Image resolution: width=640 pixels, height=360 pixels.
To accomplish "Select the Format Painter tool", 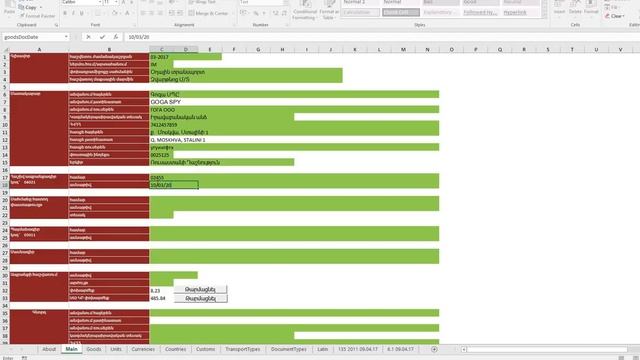I will point(37,16).
